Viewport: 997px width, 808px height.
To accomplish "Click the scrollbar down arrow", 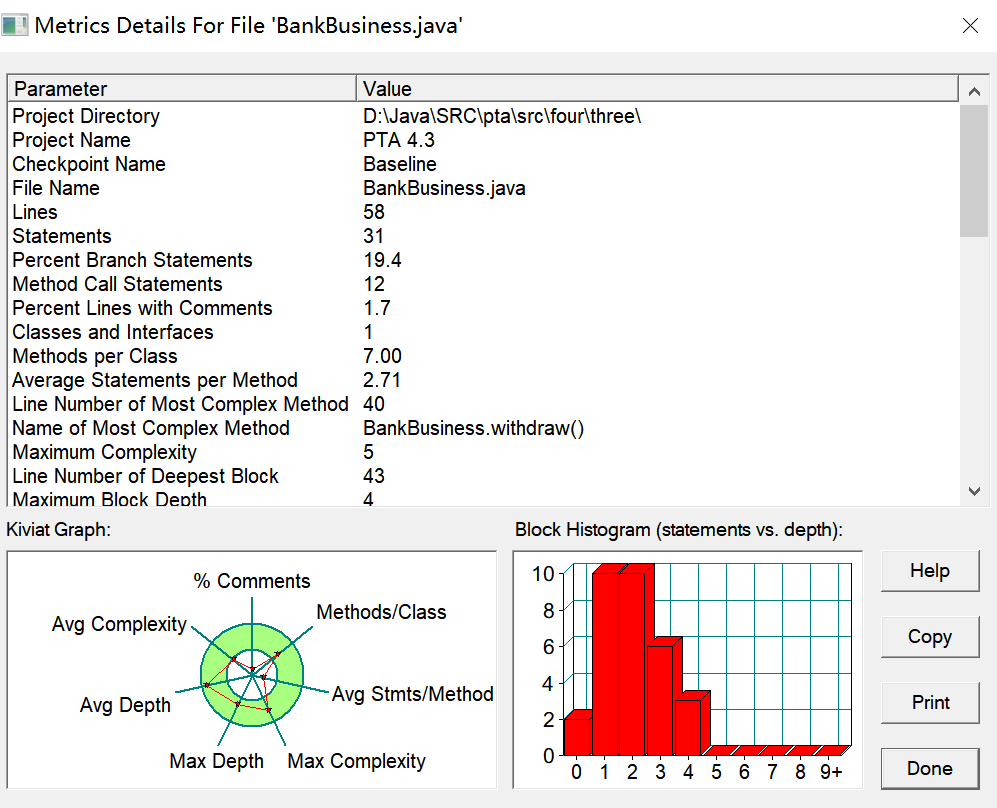I will (974, 491).
